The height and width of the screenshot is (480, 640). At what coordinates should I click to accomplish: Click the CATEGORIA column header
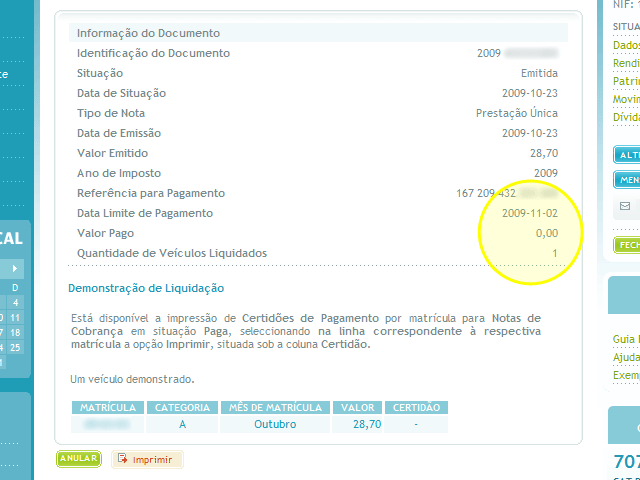(182, 407)
